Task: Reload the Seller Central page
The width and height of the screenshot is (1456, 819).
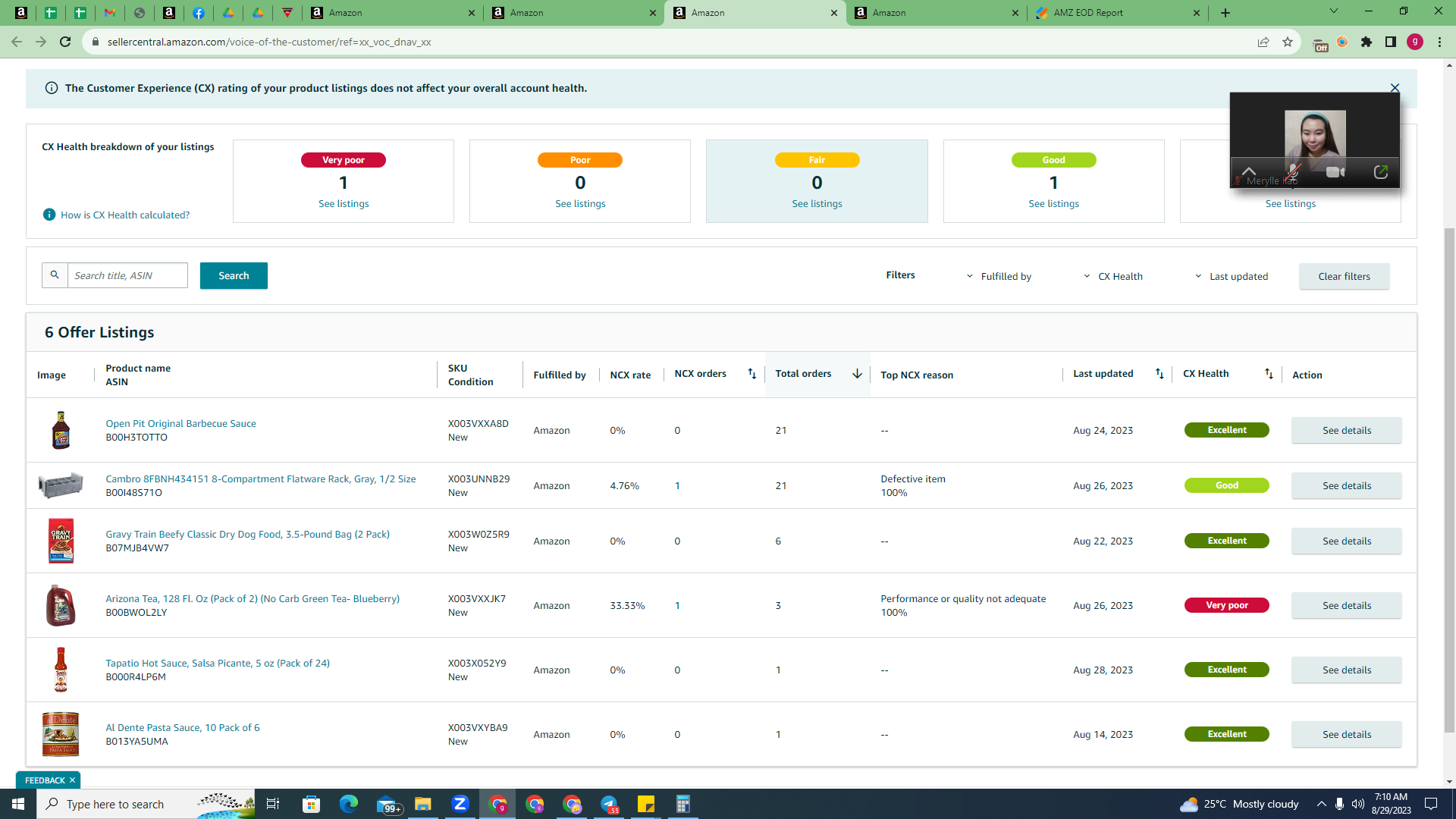Action: click(65, 42)
